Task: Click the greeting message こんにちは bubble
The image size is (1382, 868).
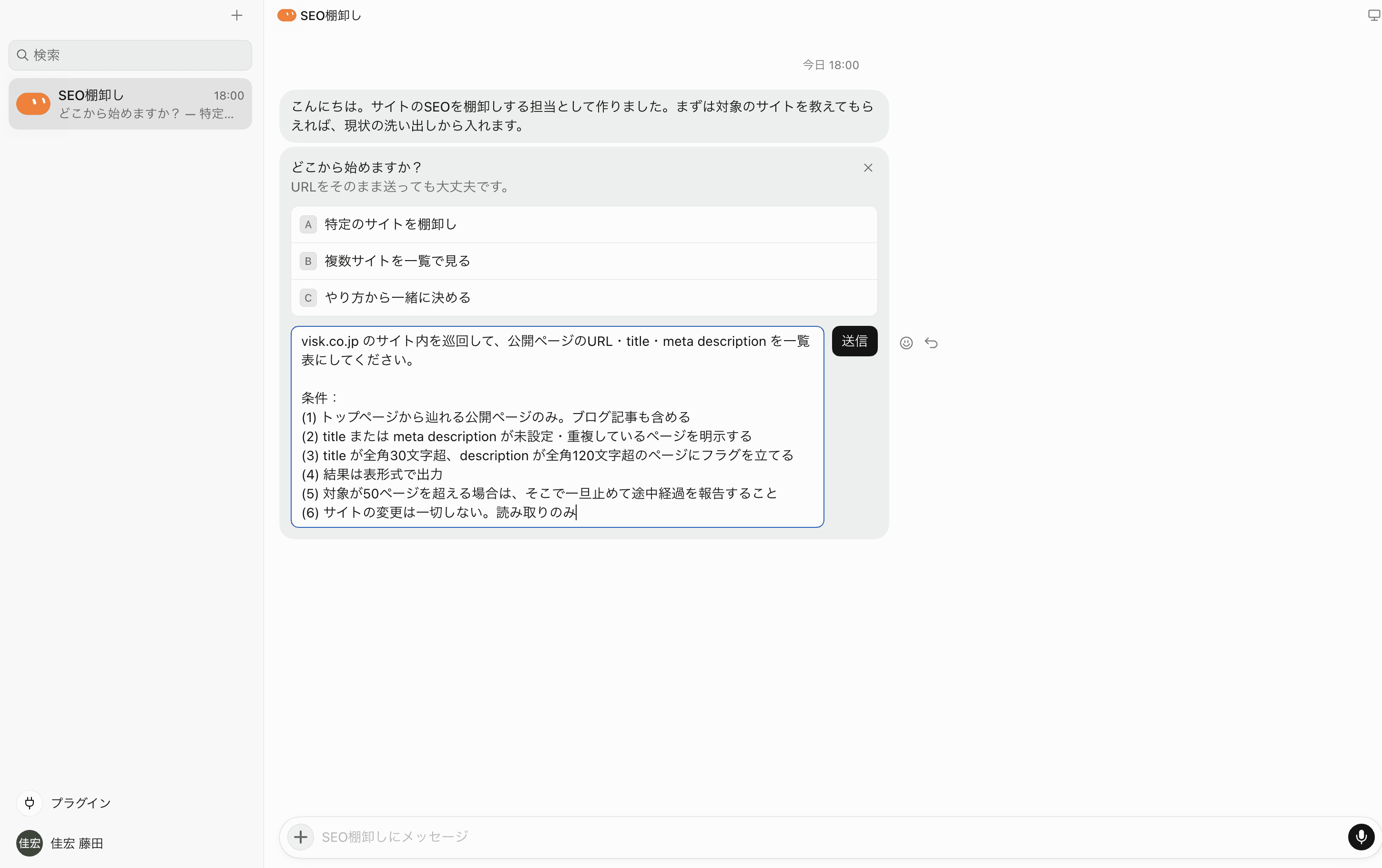Action: 584,116
